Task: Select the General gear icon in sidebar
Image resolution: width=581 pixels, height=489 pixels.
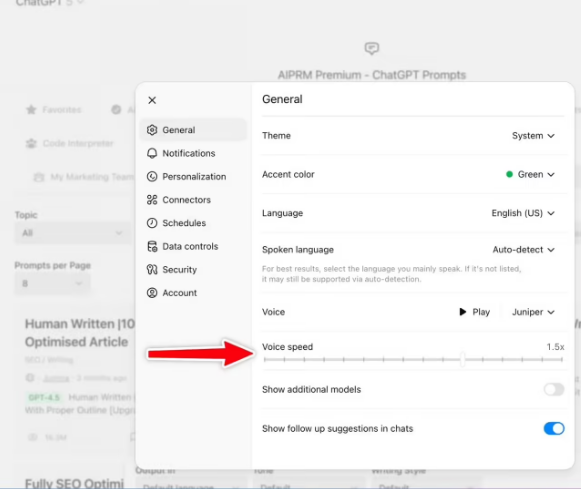Action: tap(152, 130)
